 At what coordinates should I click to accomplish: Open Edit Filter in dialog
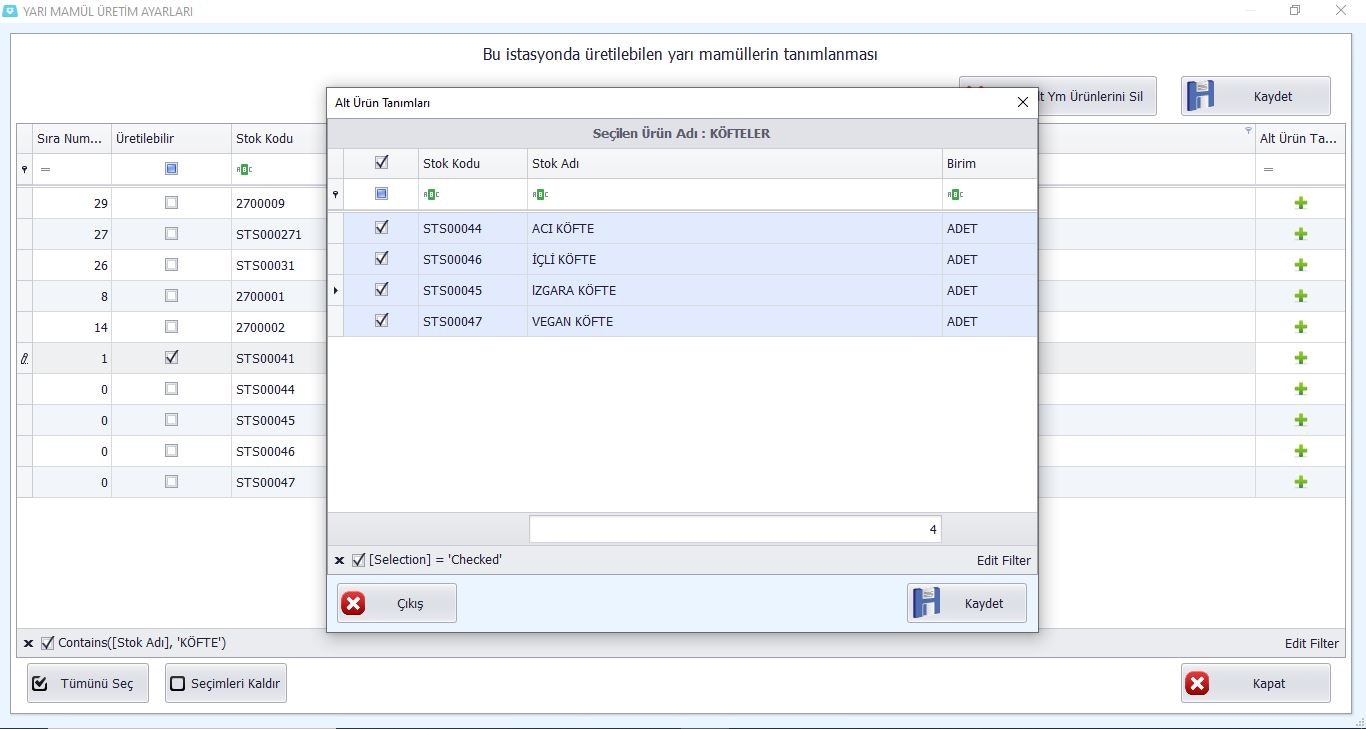click(1003, 561)
